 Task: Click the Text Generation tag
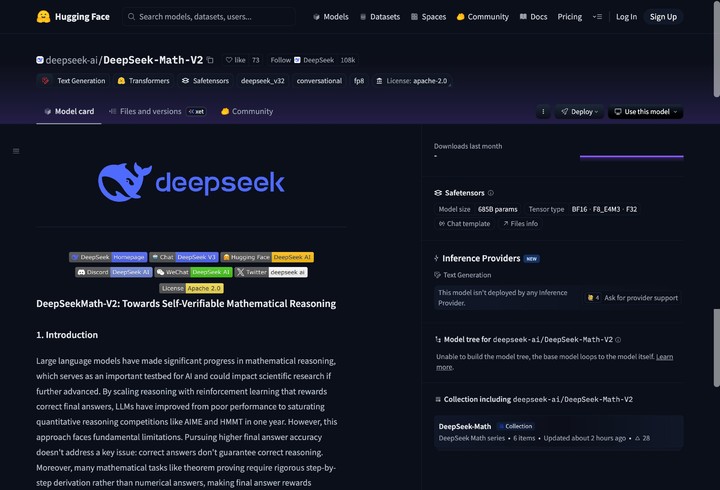point(73,81)
